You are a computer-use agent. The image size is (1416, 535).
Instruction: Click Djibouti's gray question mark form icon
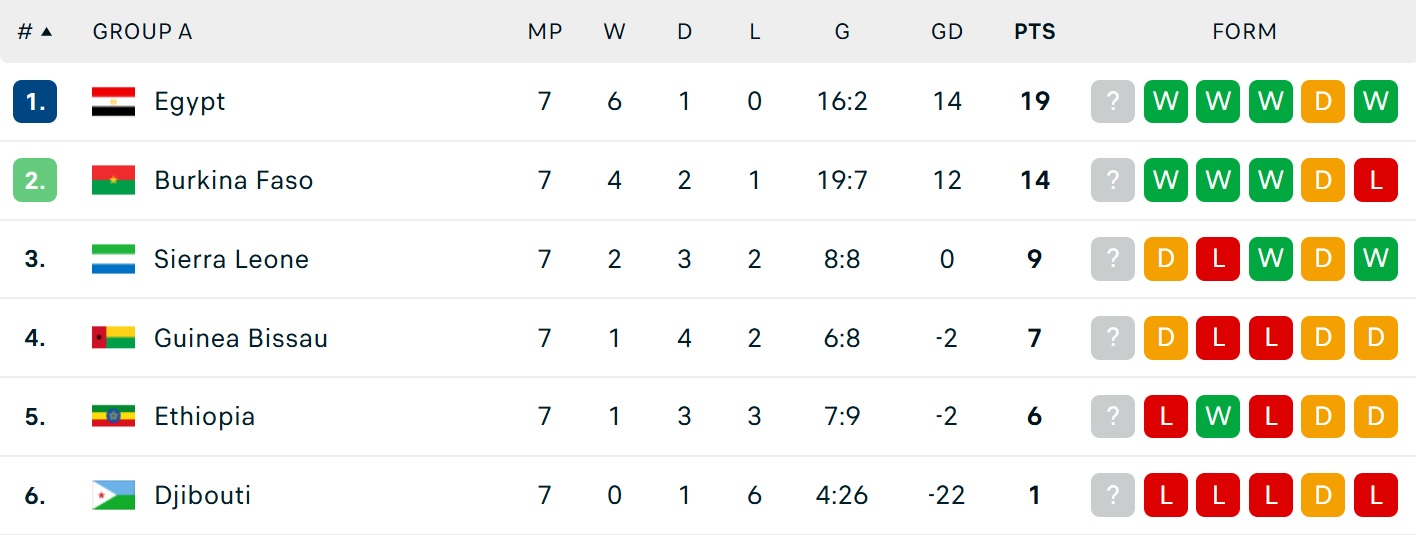tap(1113, 495)
